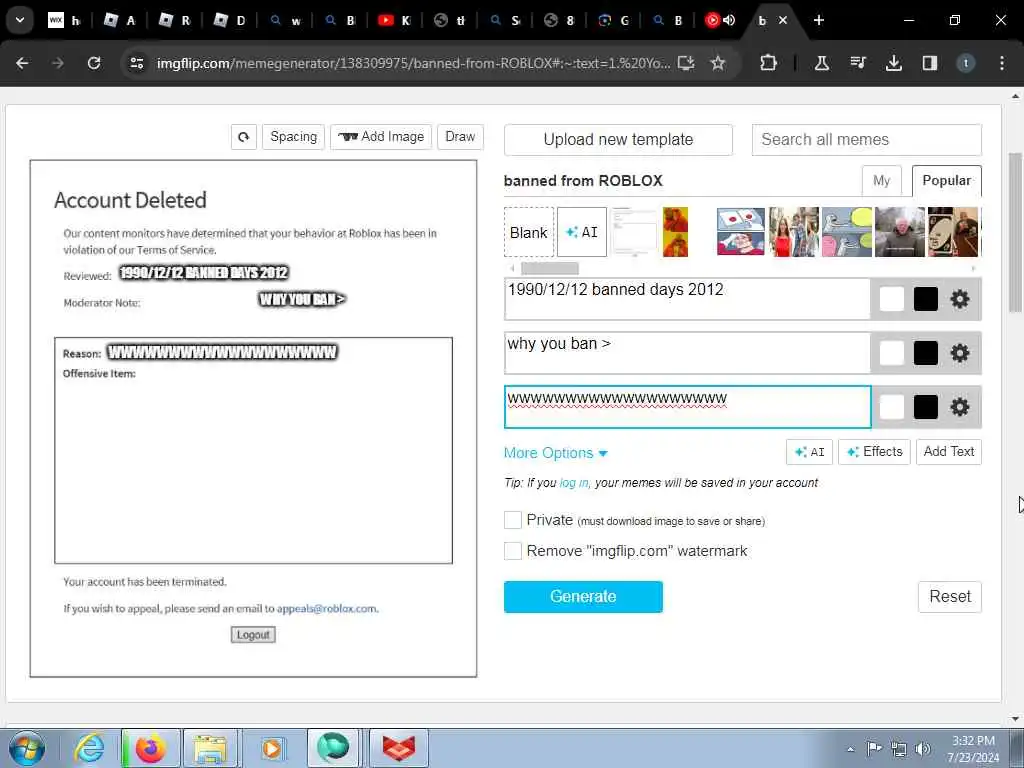Image resolution: width=1024 pixels, height=768 pixels.
Task: Click the Add Image button
Action: tap(381, 136)
